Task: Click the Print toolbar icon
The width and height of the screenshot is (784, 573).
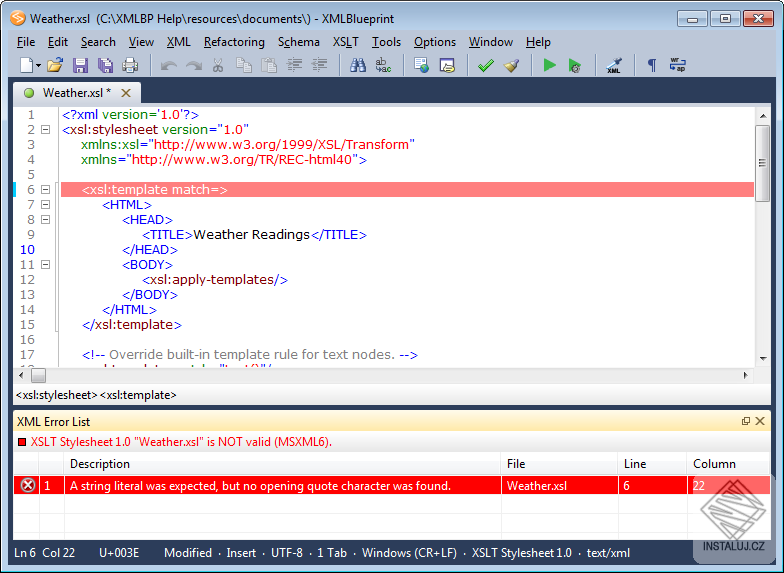Action: [x=130, y=66]
